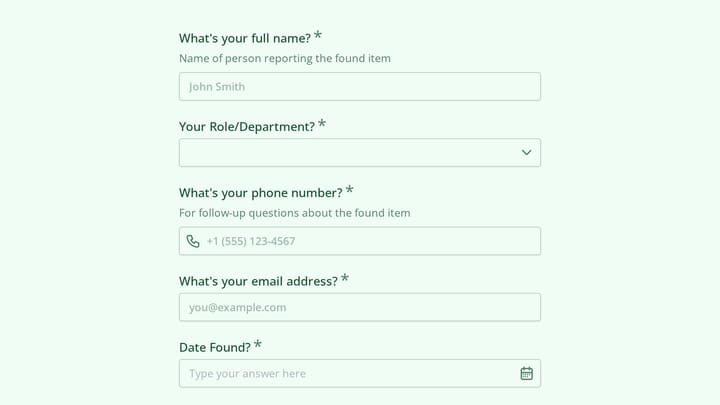Open the Your Role/Department dropdown field
Viewport: 720px width, 405px height.
[360, 152]
